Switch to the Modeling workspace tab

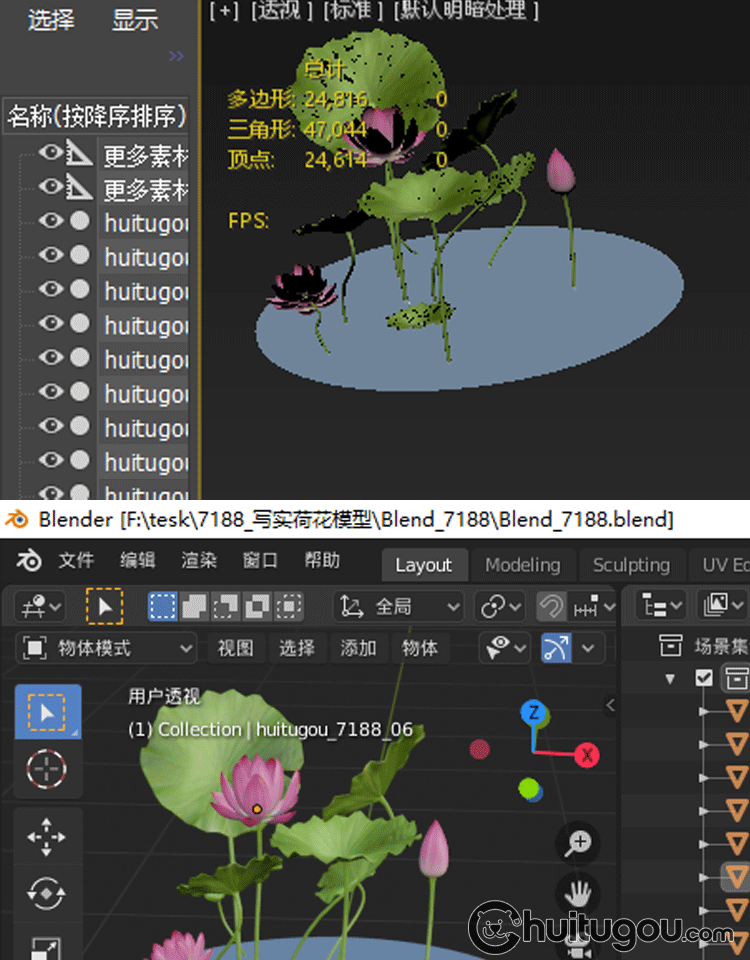click(522, 564)
